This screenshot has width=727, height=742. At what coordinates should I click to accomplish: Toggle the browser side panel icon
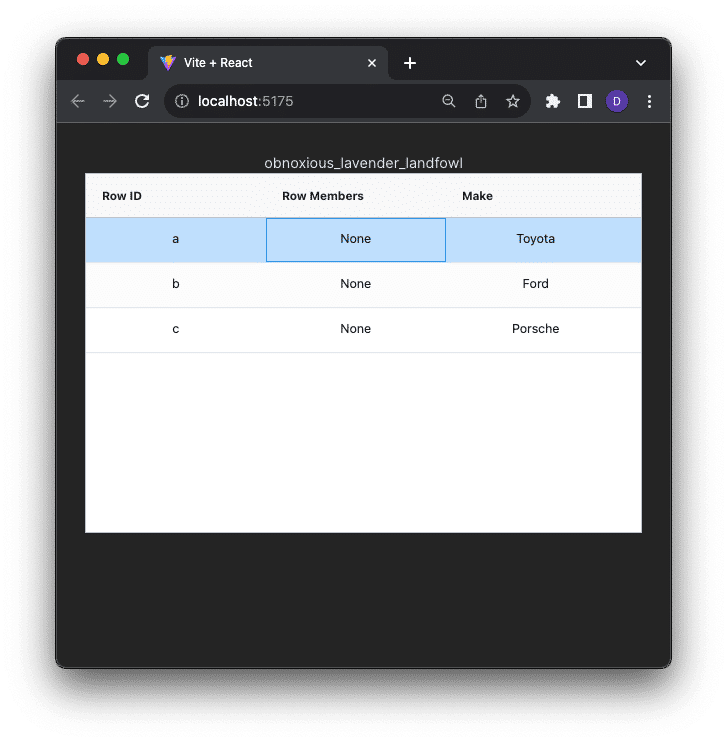(x=585, y=101)
